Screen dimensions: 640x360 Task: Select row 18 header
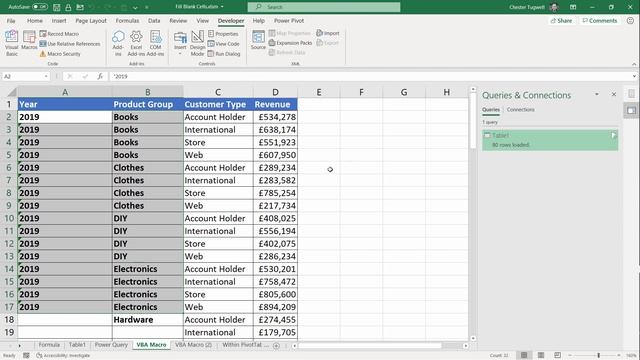9,320
